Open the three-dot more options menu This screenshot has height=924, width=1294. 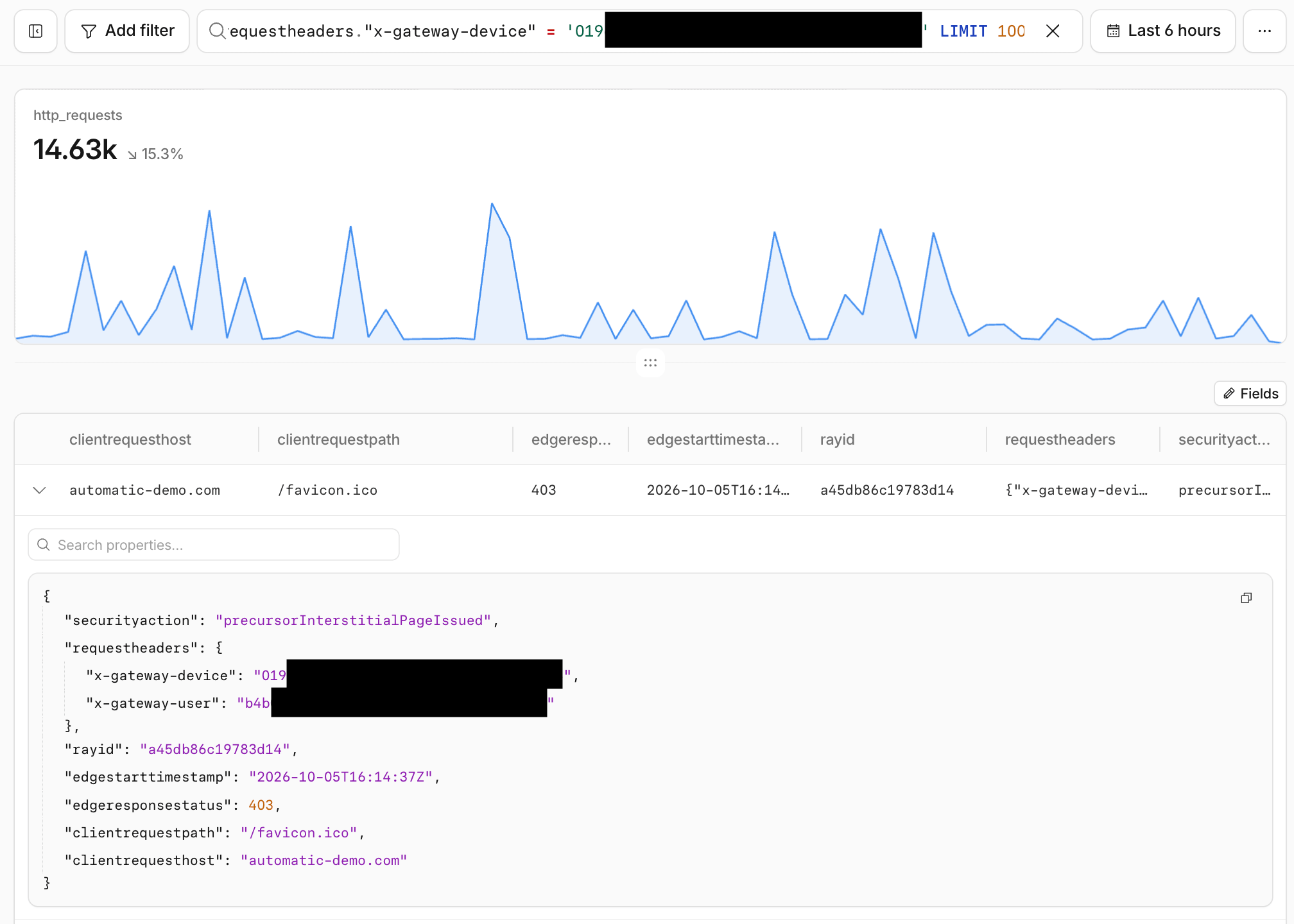click(x=1264, y=31)
